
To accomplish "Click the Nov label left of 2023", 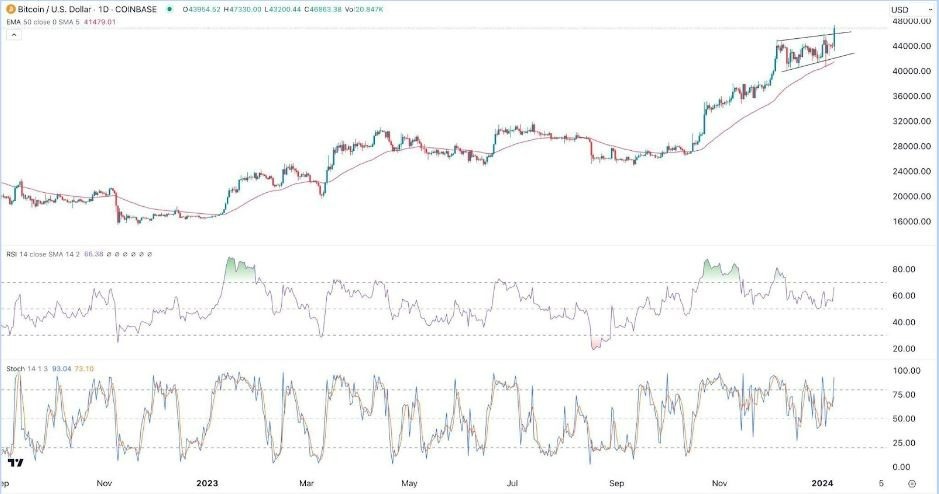I will [104, 483].
